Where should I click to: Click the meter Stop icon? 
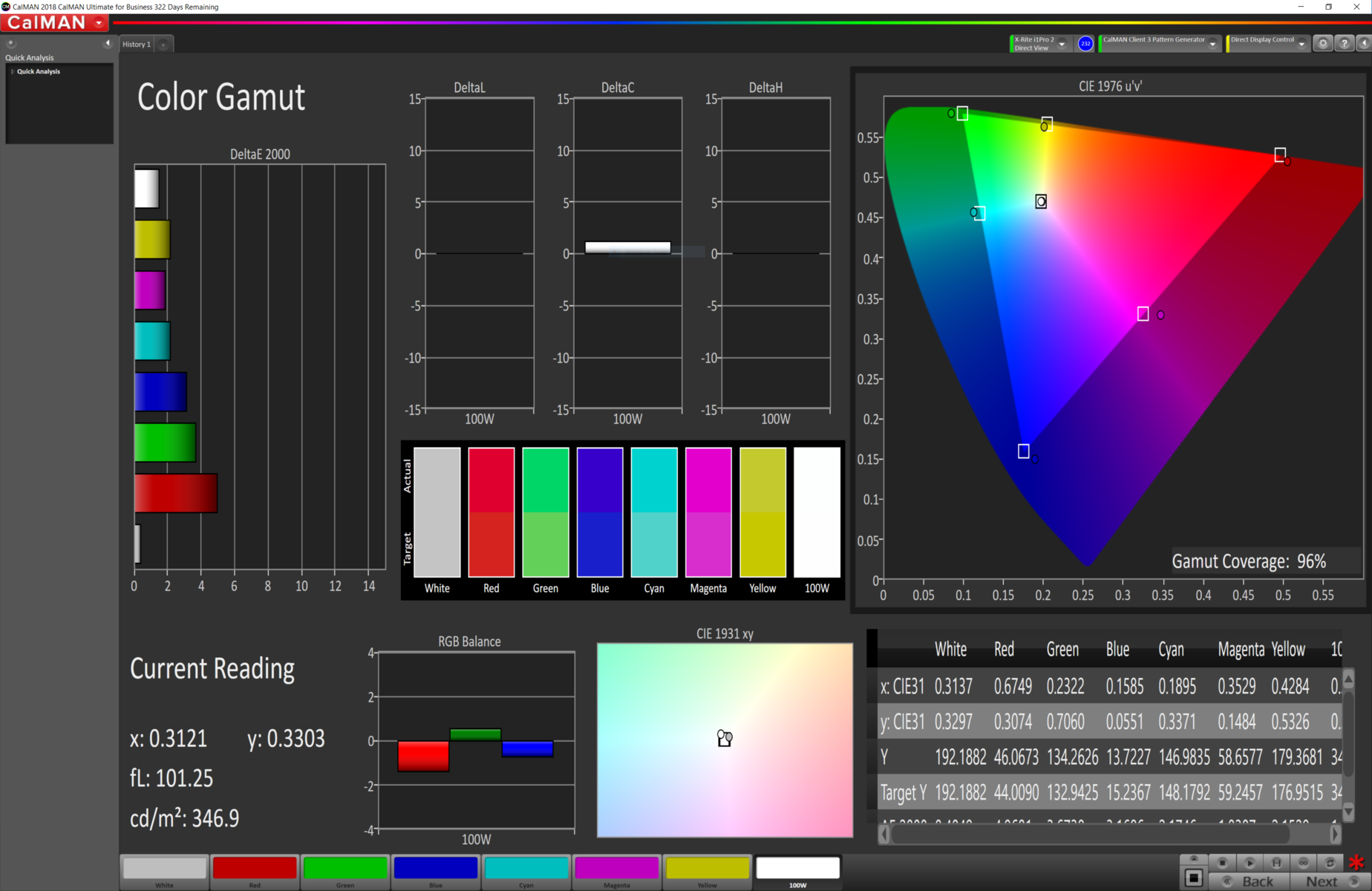[1223, 864]
